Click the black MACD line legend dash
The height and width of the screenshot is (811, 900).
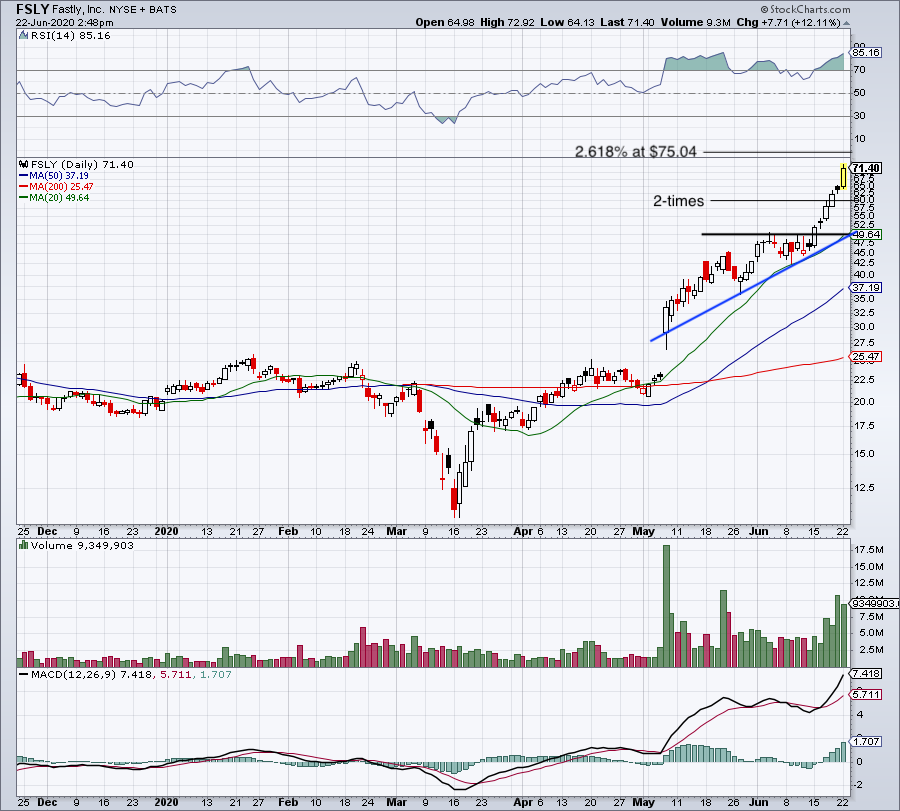[24, 674]
